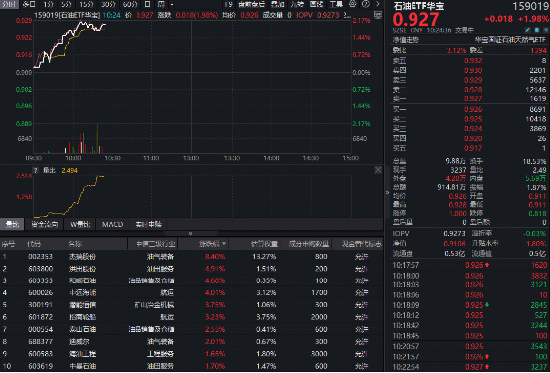Click the 石油ETF华宝 title
The width and height of the screenshot is (550, 373).
418,6
